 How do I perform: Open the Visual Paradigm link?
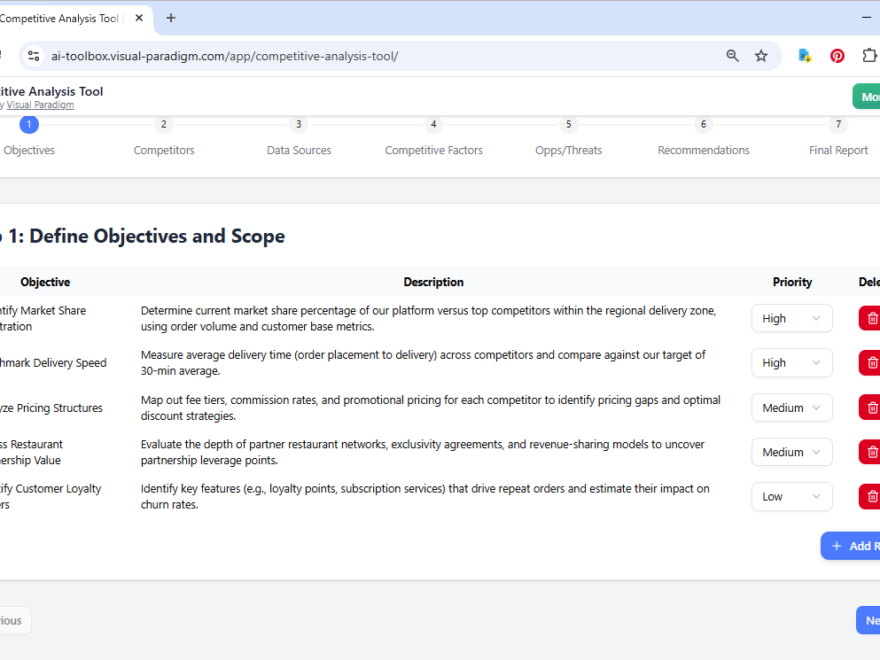point(42,104)
